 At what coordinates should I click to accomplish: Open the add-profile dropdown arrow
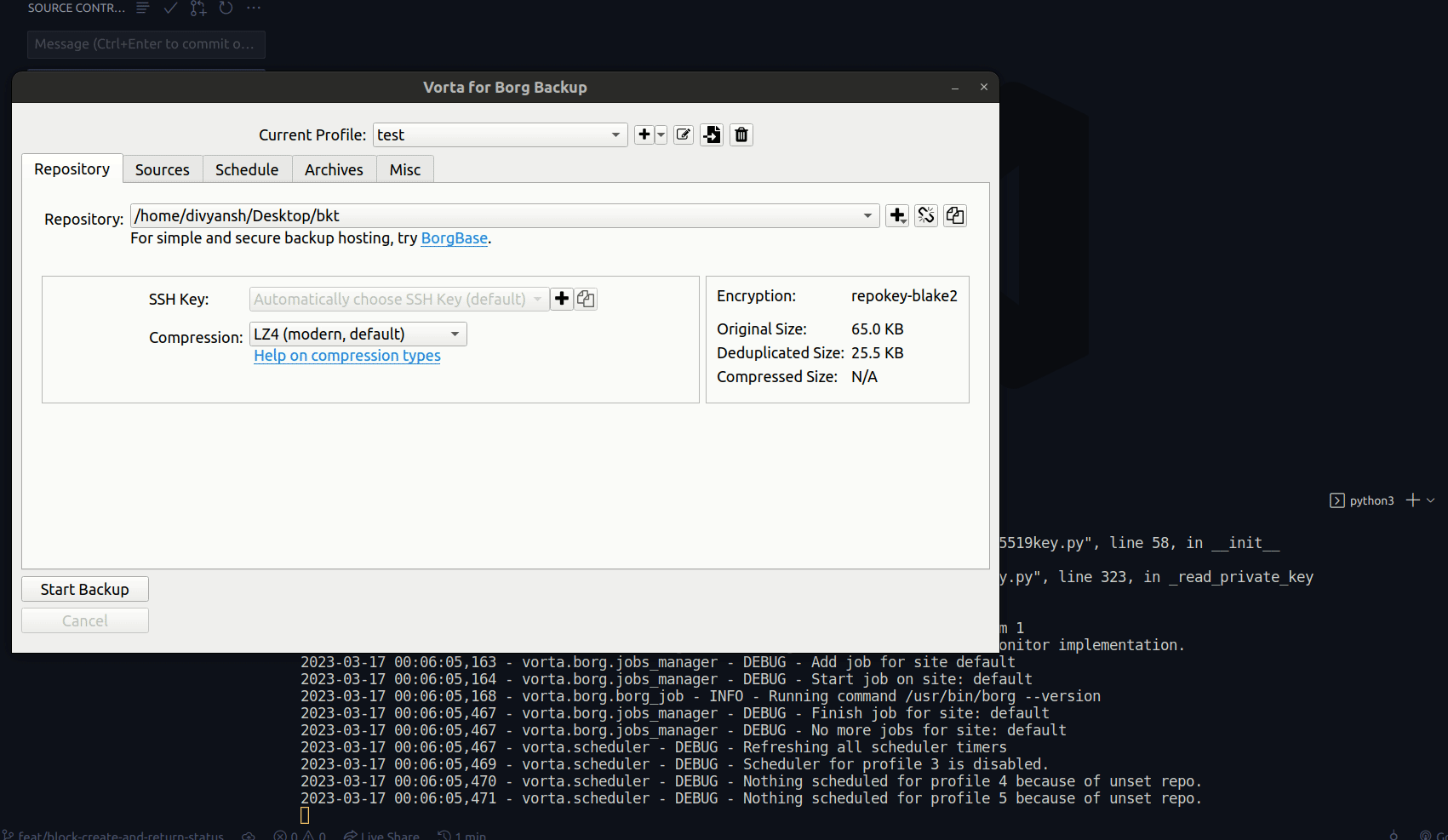[661, 134]
